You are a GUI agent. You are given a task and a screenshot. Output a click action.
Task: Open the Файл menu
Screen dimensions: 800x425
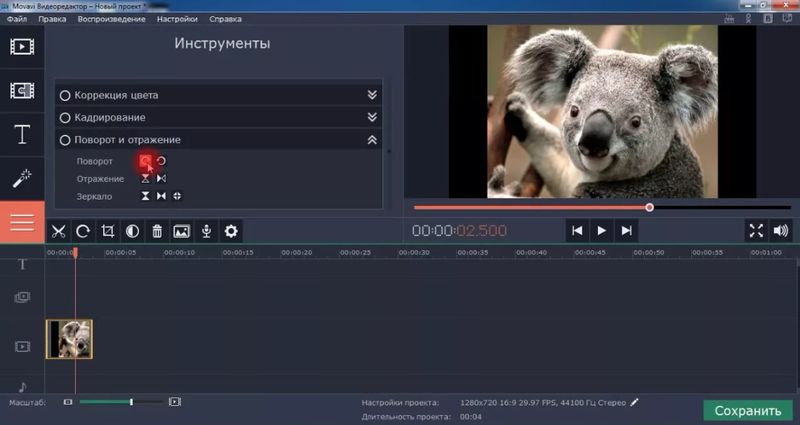pos(18,19)
